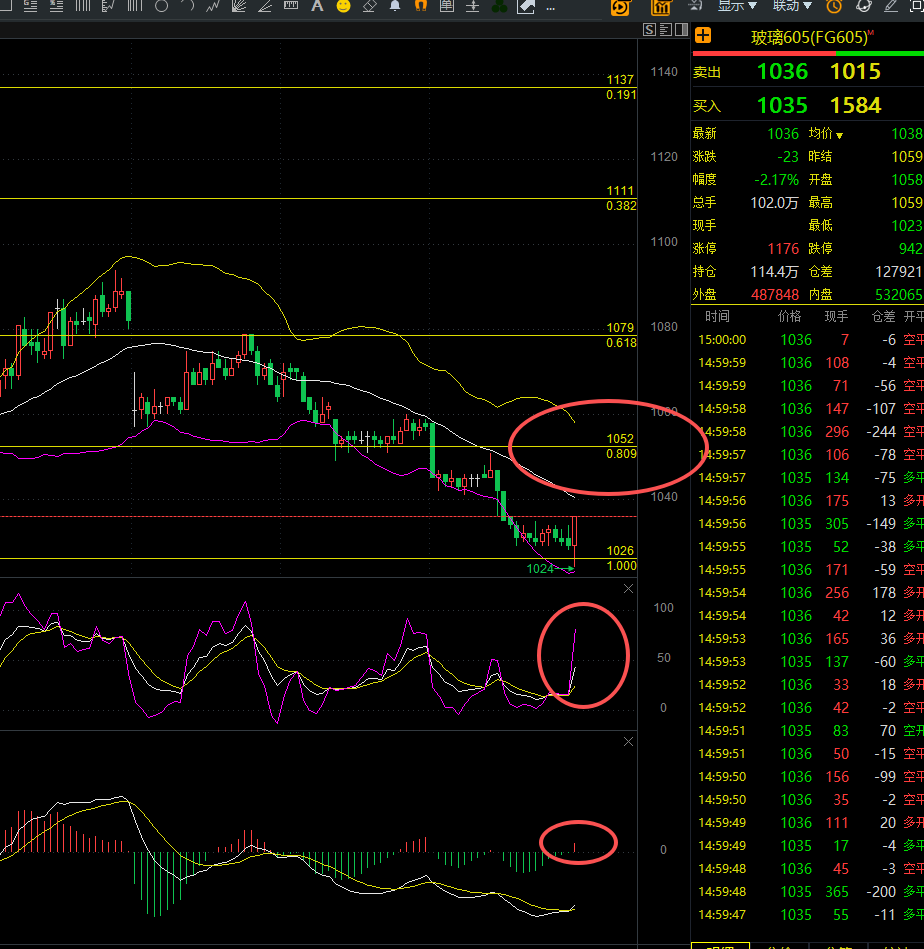Click the orange chart board icon
Screen dimensions: 924x949
click(661, 7)
